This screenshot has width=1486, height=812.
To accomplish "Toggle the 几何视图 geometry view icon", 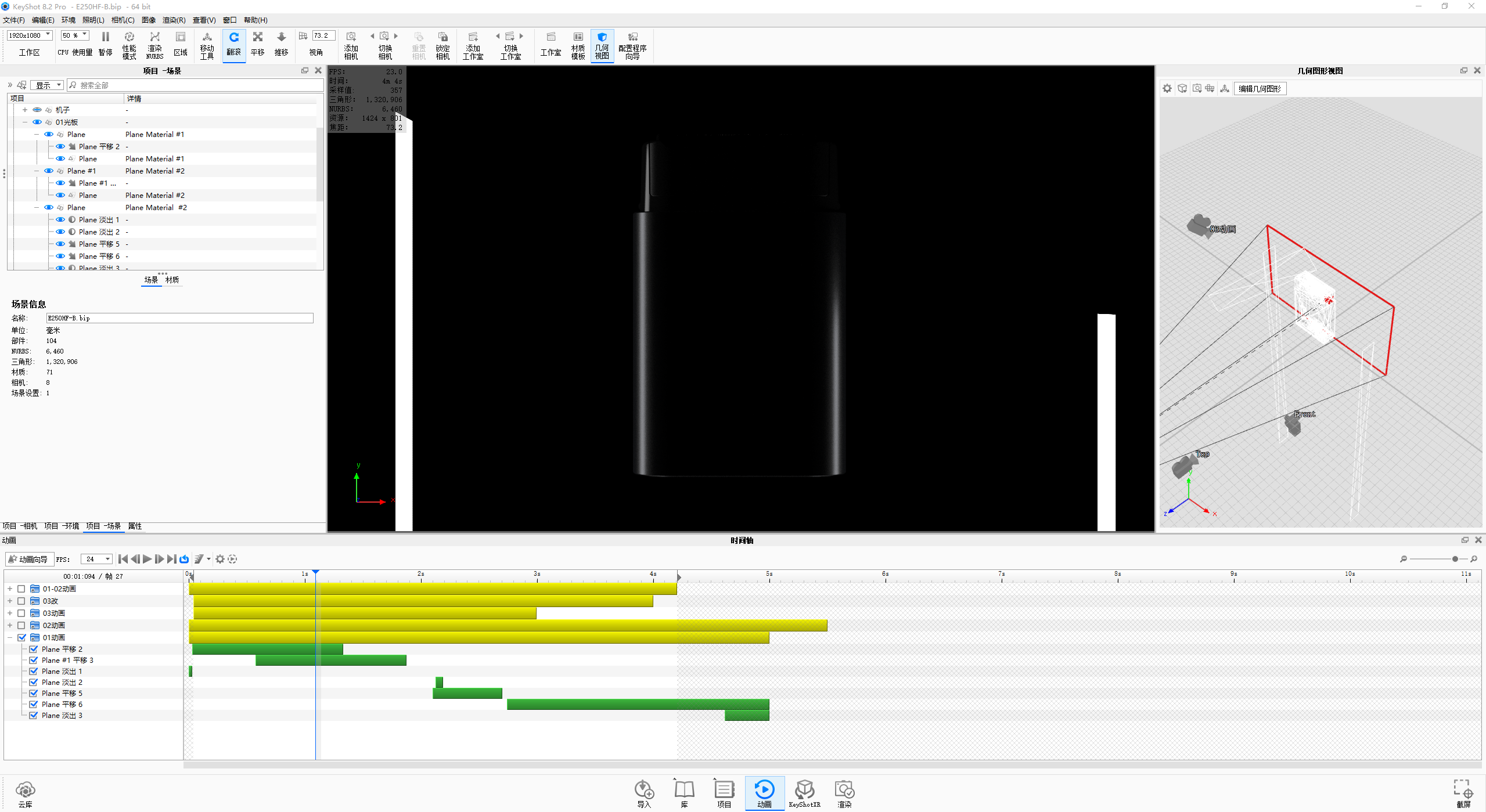I will click(x=602, y=45).
